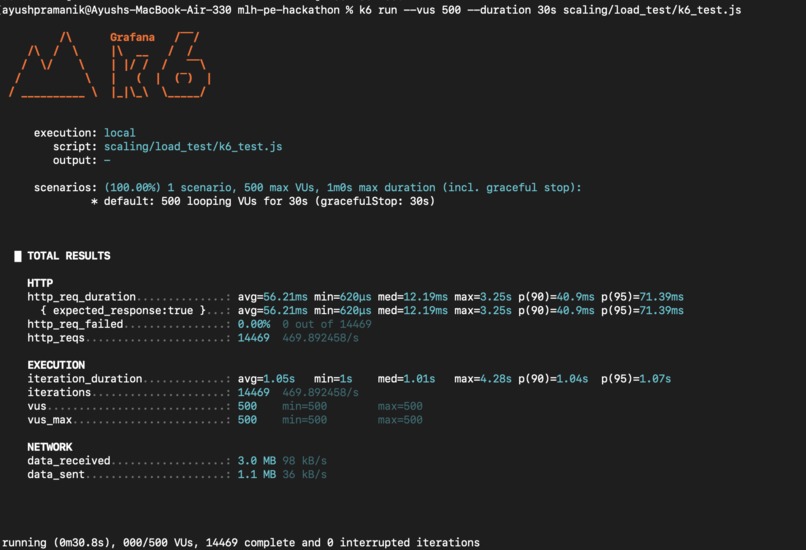The image size is (806, 550).
Task: Click the 'HTTP' section heading
Action: [x=40, y=283]
